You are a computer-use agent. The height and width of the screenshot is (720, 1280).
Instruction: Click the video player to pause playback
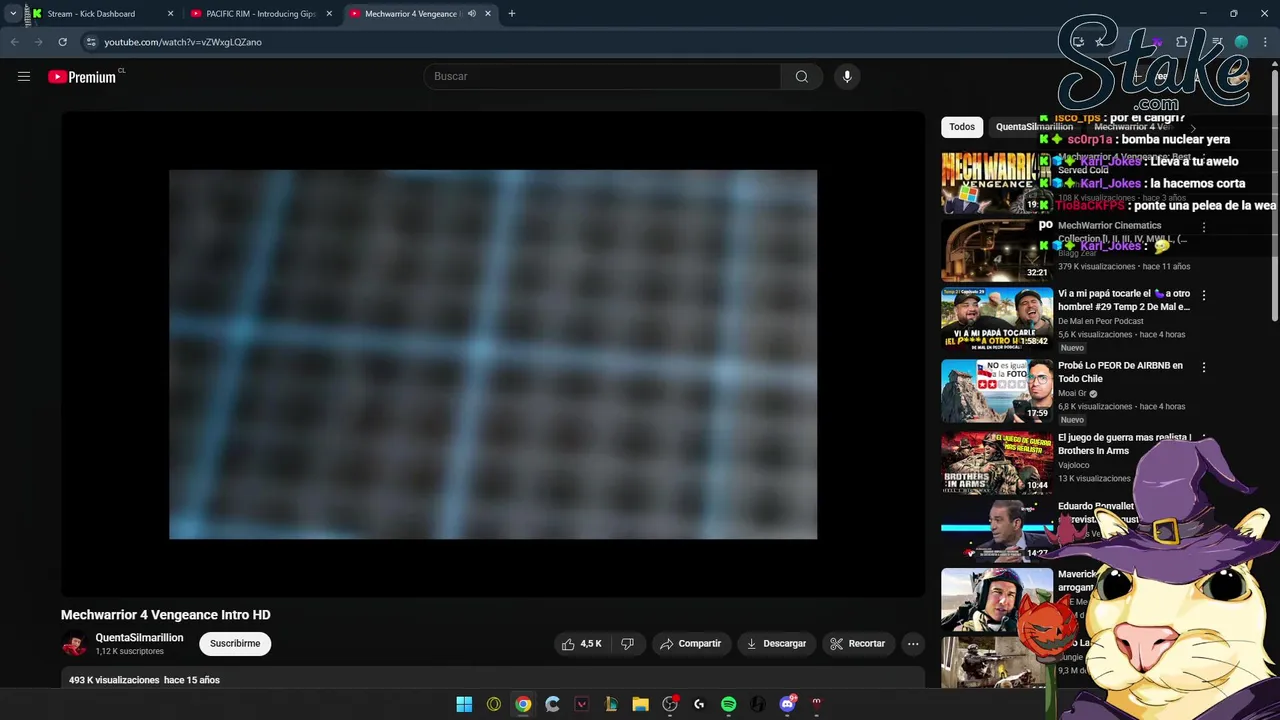click(x=493, y=354)
